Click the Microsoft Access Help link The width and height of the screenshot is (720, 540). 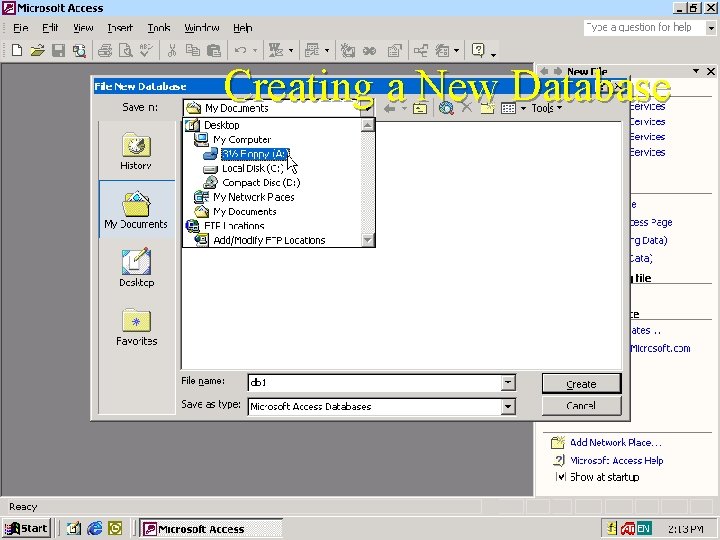617,460
